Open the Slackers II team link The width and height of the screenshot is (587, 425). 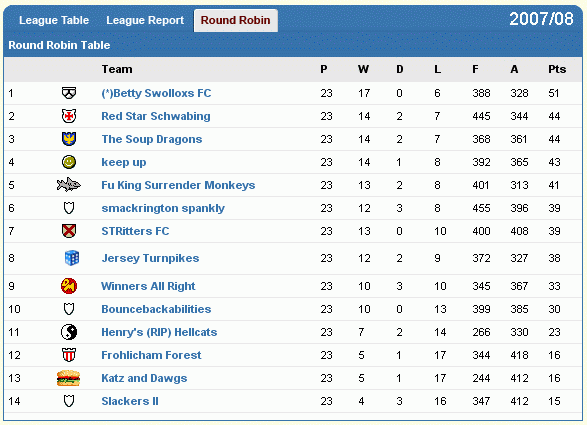[130, 401]
